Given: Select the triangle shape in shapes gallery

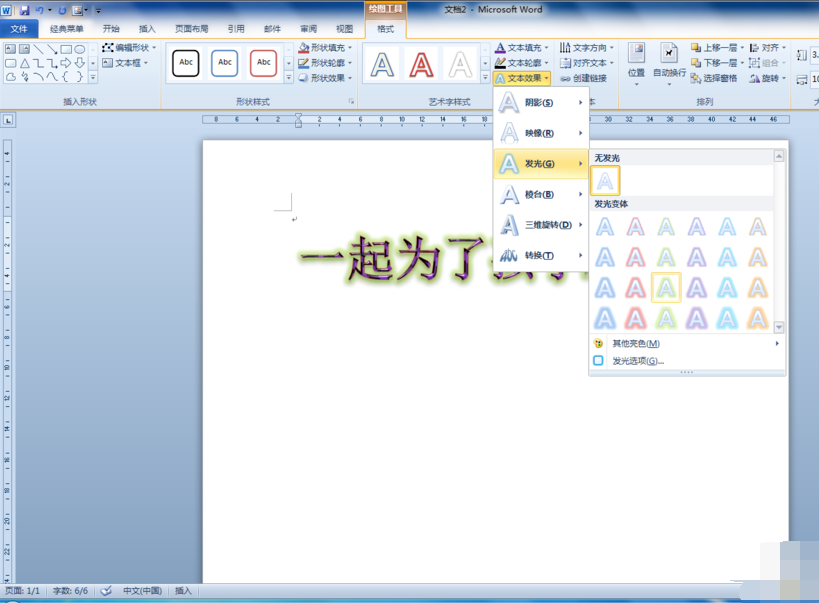Looking at the screenshot, I should pos(25,63).
